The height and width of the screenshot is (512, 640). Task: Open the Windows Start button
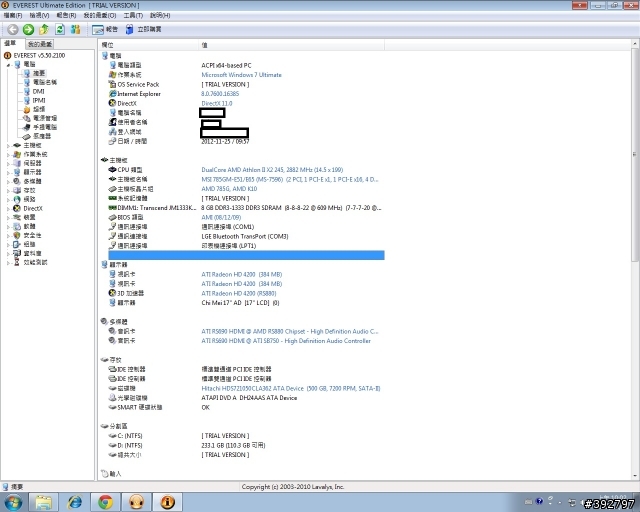coord(13,502)
